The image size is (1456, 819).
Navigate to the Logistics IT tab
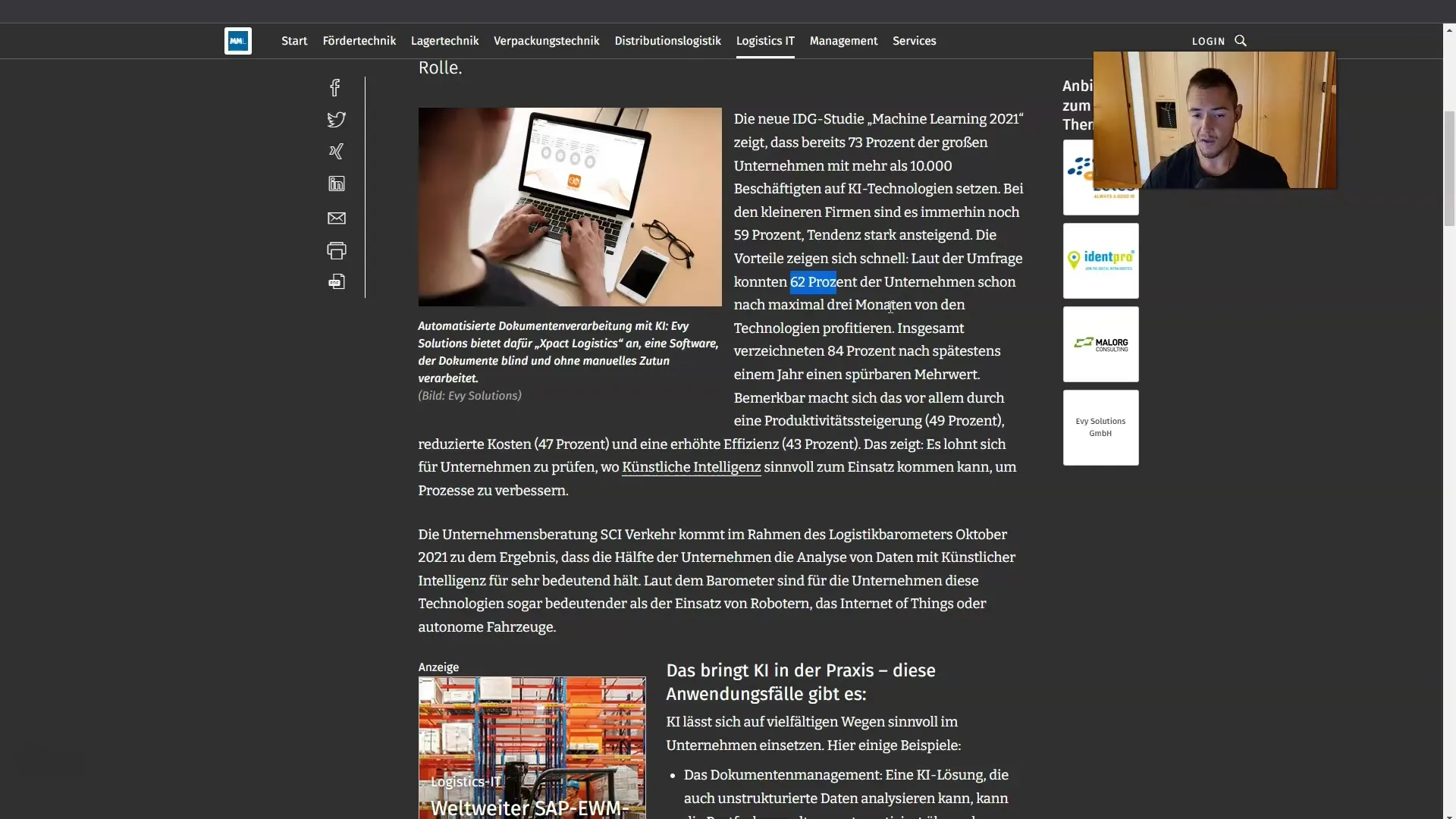[x=766, y=41]
